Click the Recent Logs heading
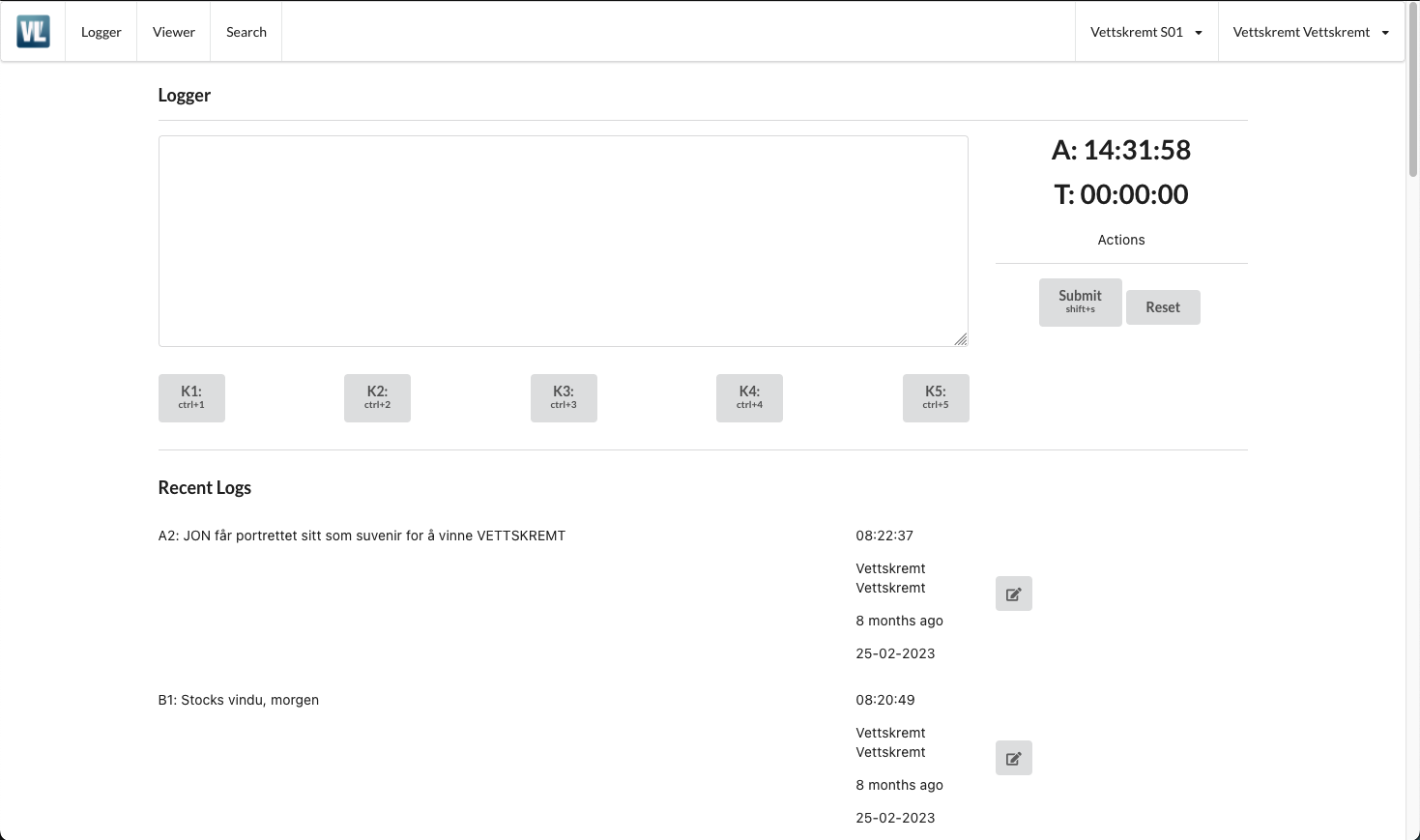1420x840 pixels. click(205, 488)
